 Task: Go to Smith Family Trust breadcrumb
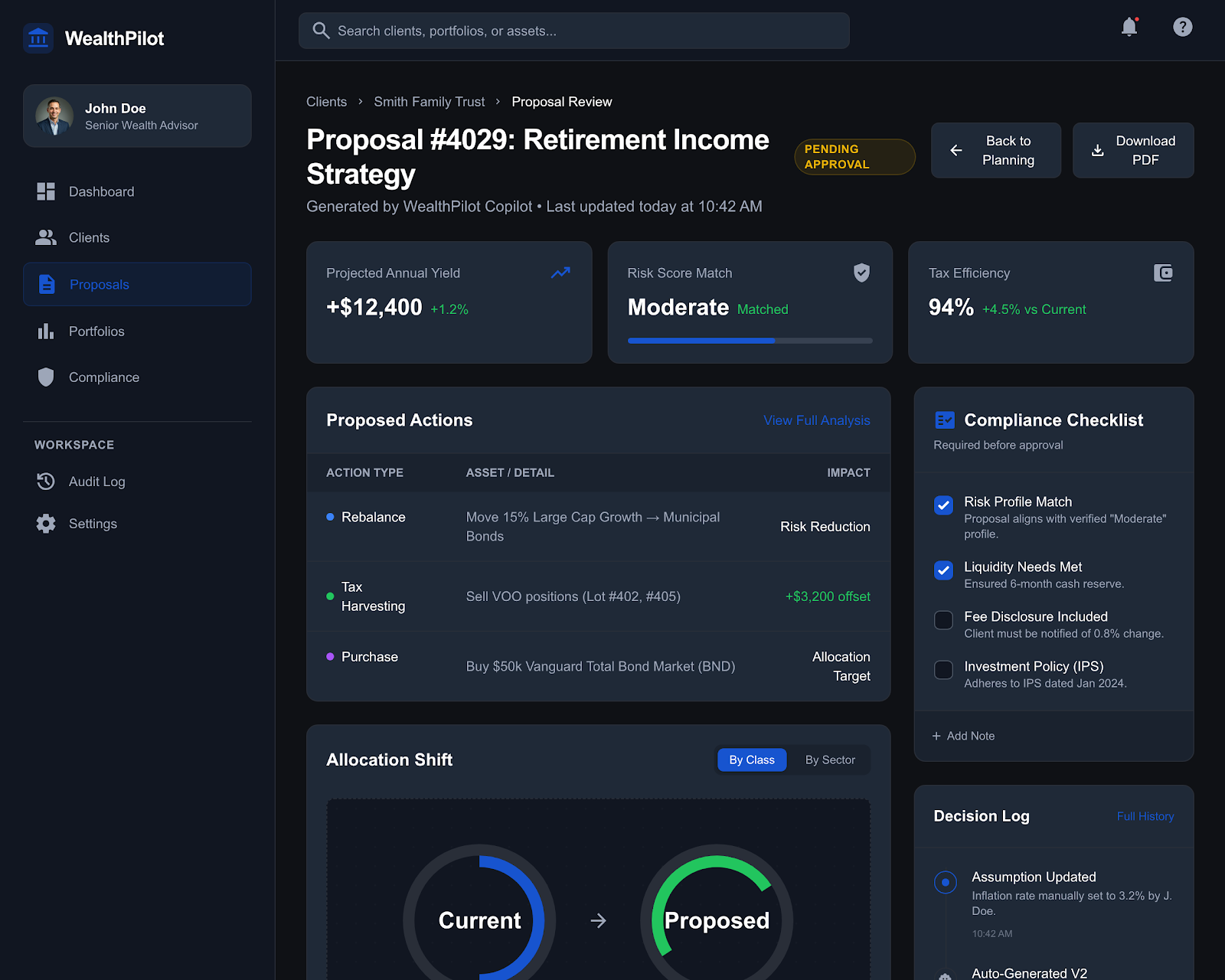pyautogui.click(x=429, y=102)
